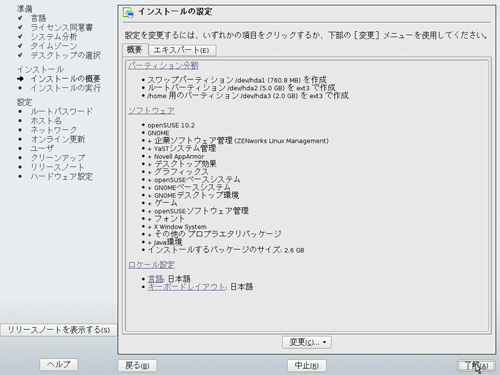This screenshot has height=375, width=500.
Task: Click the ハードウェア設定 step in sidebar
Action: pyautogui.click(x=62, y=176)
